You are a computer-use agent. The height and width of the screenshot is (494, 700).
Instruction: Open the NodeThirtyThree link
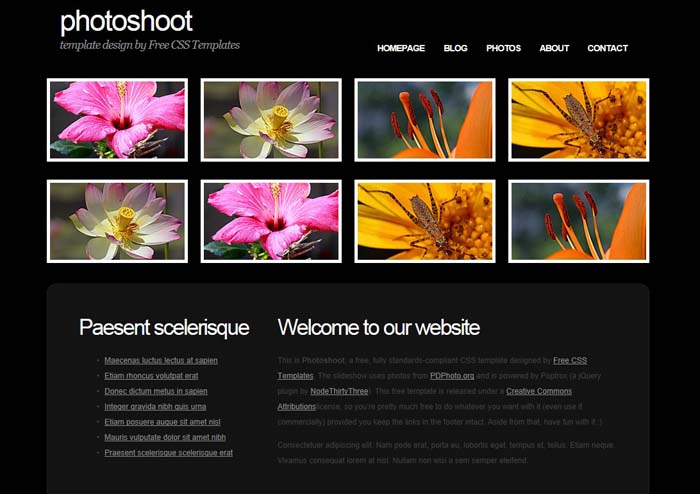pos(340,391)
